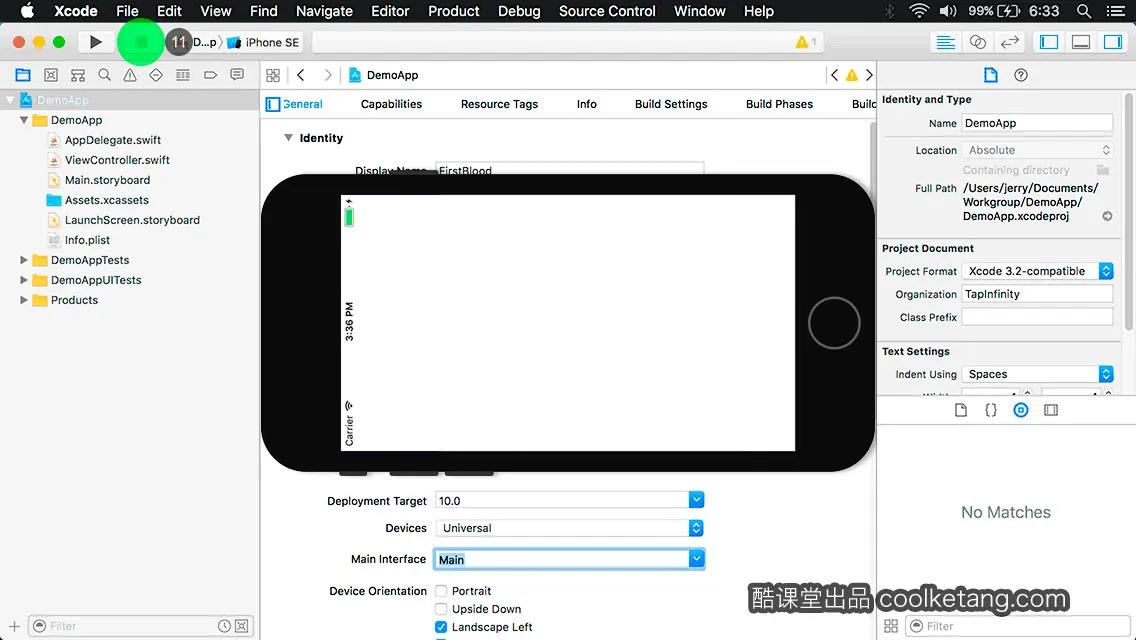Open the Info tab
The image size is (1136, 640).
587,104
